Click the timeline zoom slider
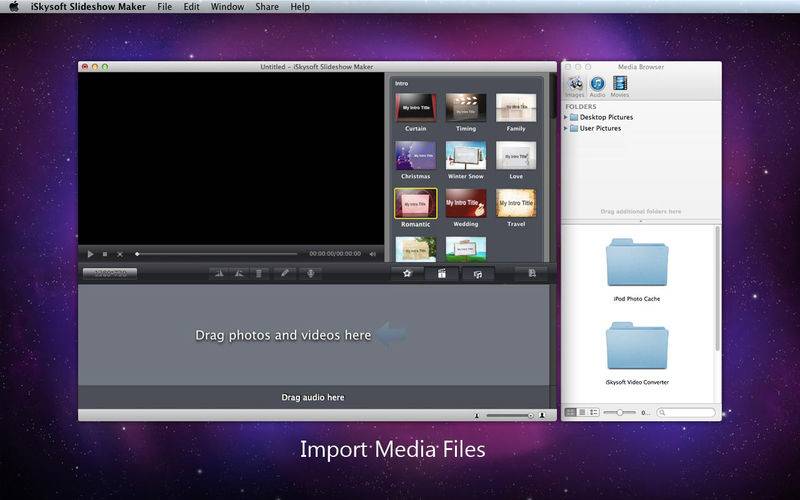 pos(510,416)
